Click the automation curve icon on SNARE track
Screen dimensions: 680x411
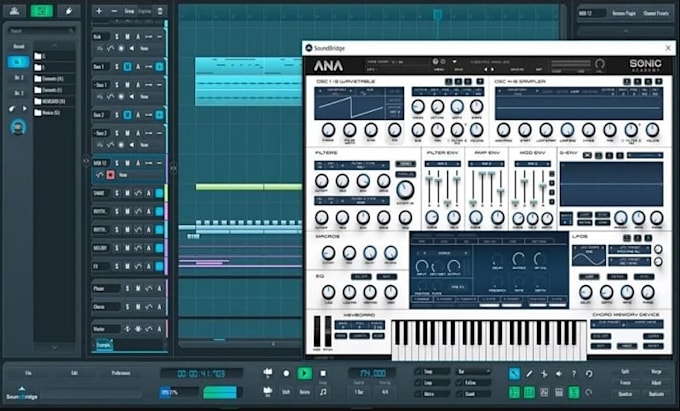[138, 193]
